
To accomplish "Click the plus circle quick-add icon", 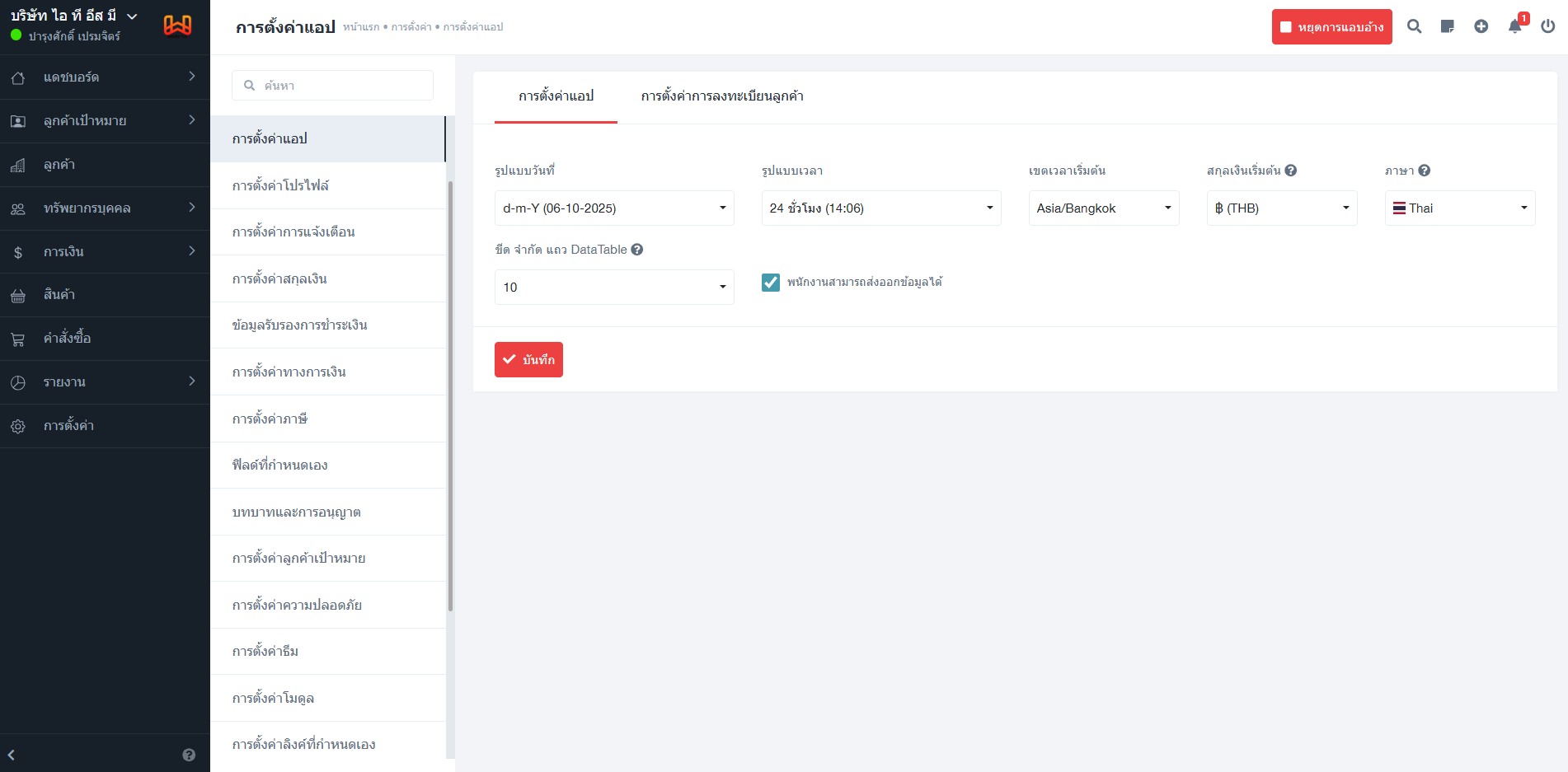I will (1481, 26).
